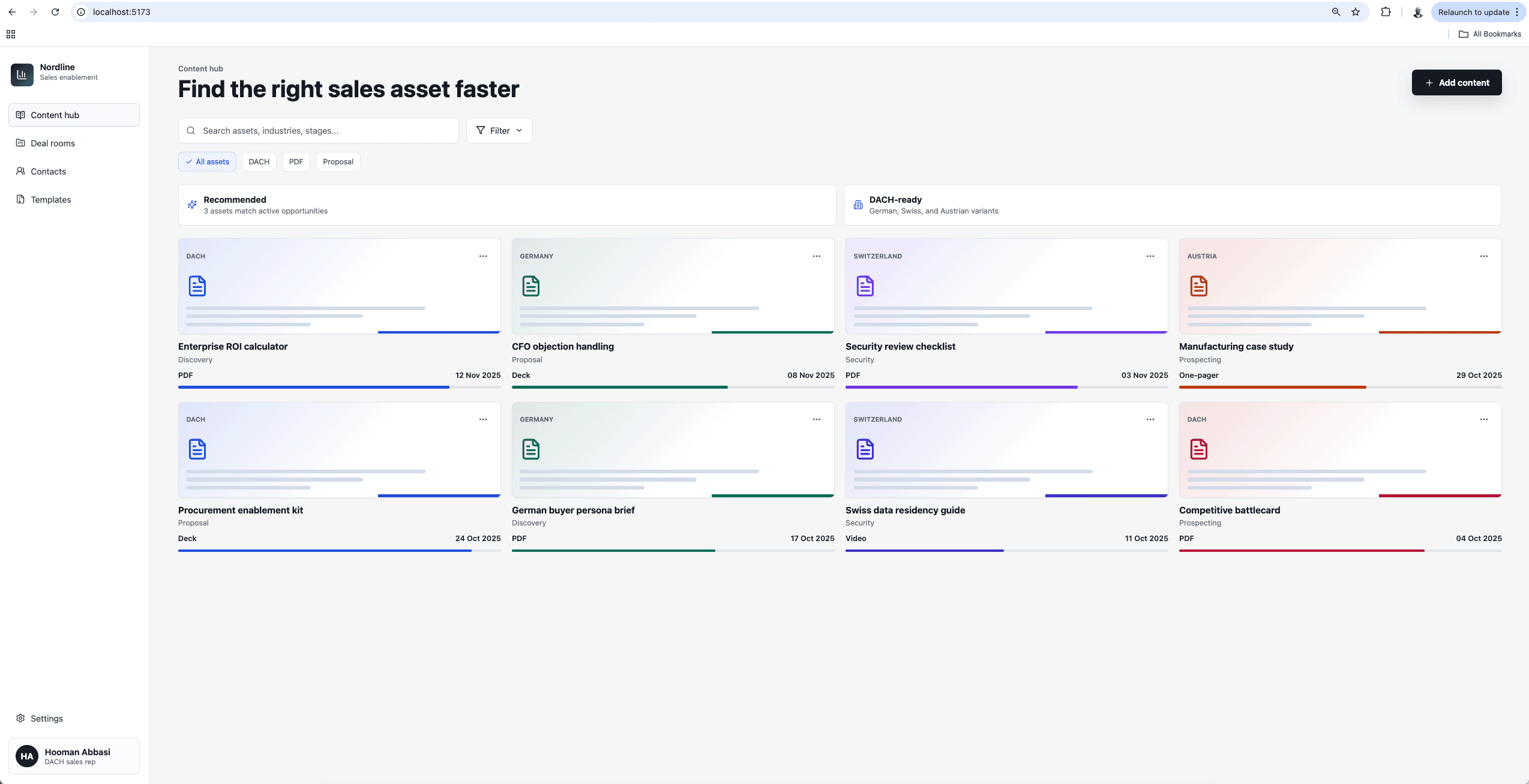Open more options on Security review checklist card
The image size is (1529, 784).
click(x=1150, y=256)
